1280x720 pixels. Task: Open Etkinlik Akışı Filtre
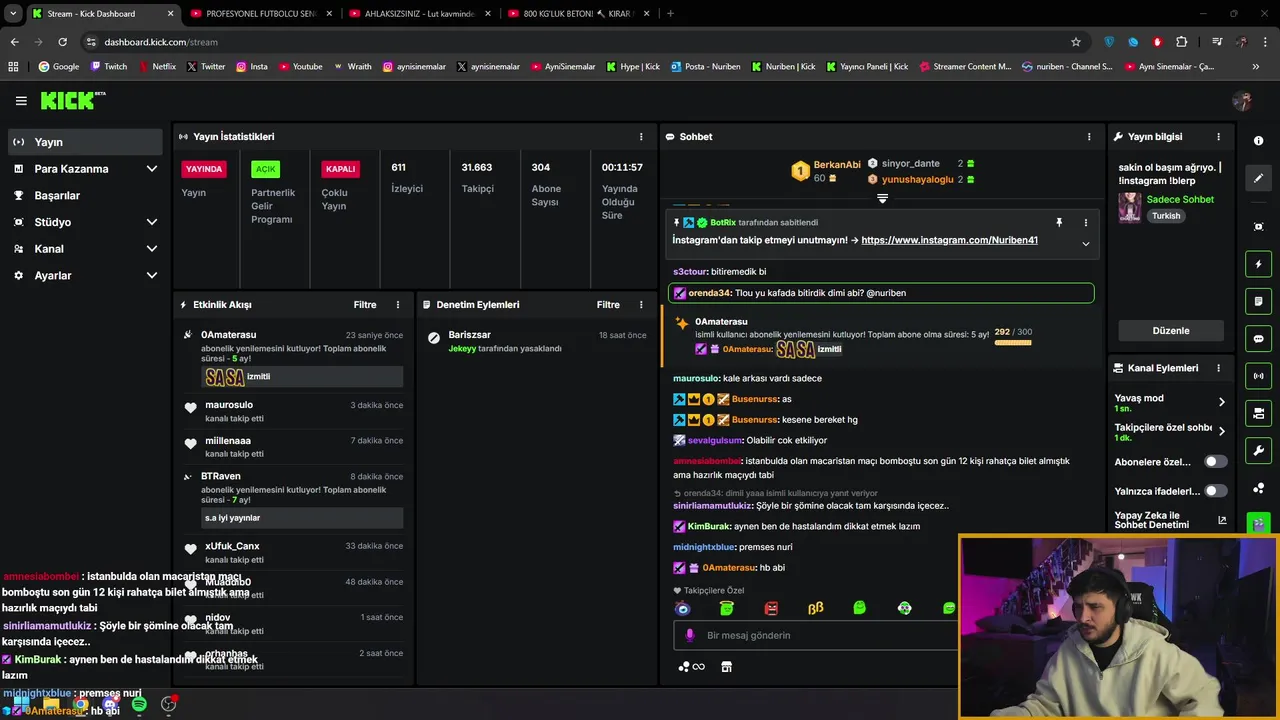[x=364, y=305]
